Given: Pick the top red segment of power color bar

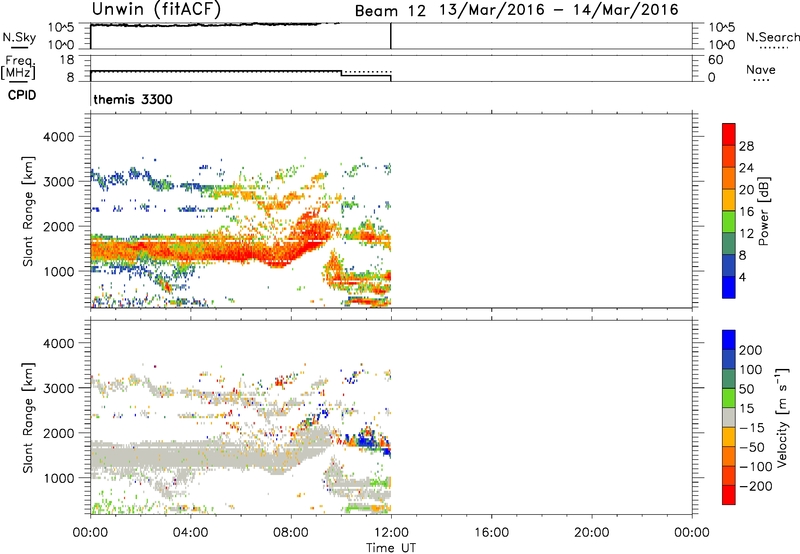Looking at the screenshot, I should tap(729, 134).
